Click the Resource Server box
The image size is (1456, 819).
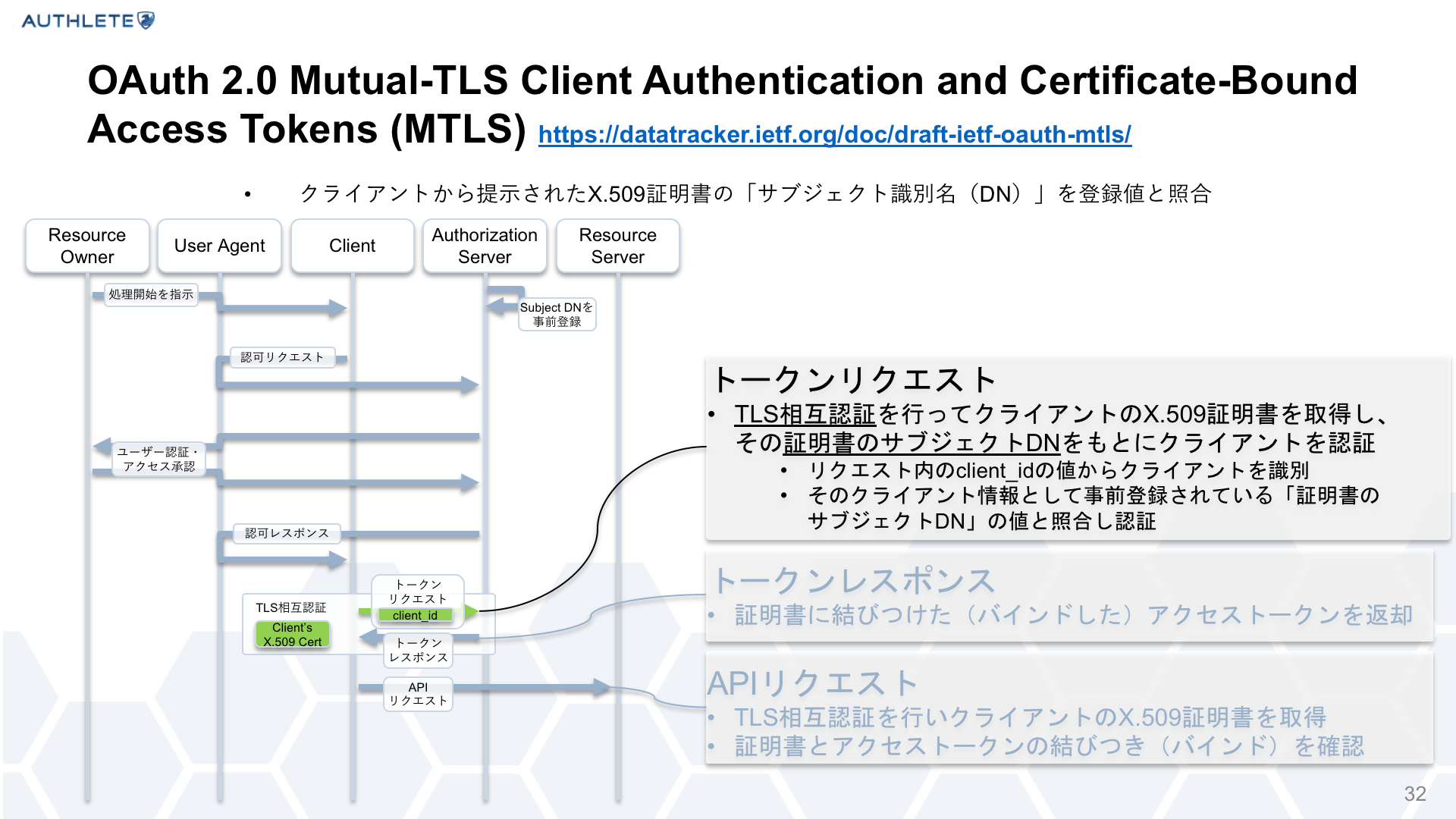(617, 246)
